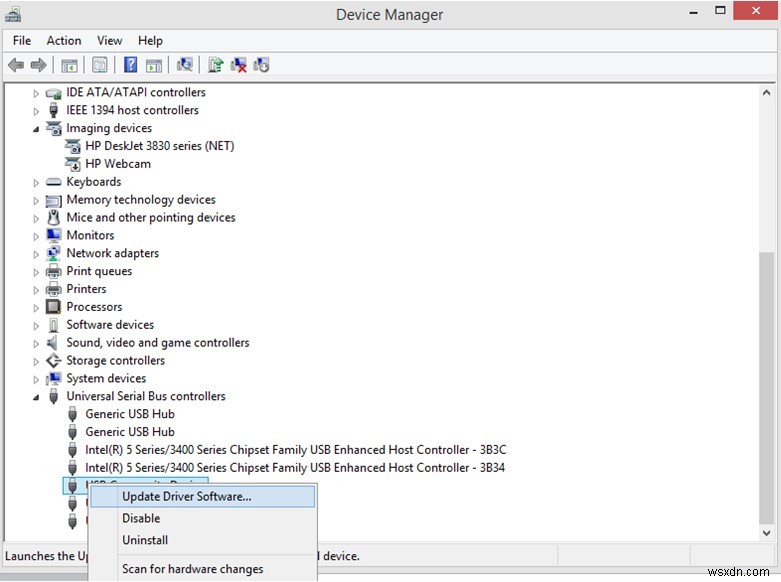Click Scan for hardware changes toolbar icon
Viewport: 781px width, 582px height.
[184, 65]
